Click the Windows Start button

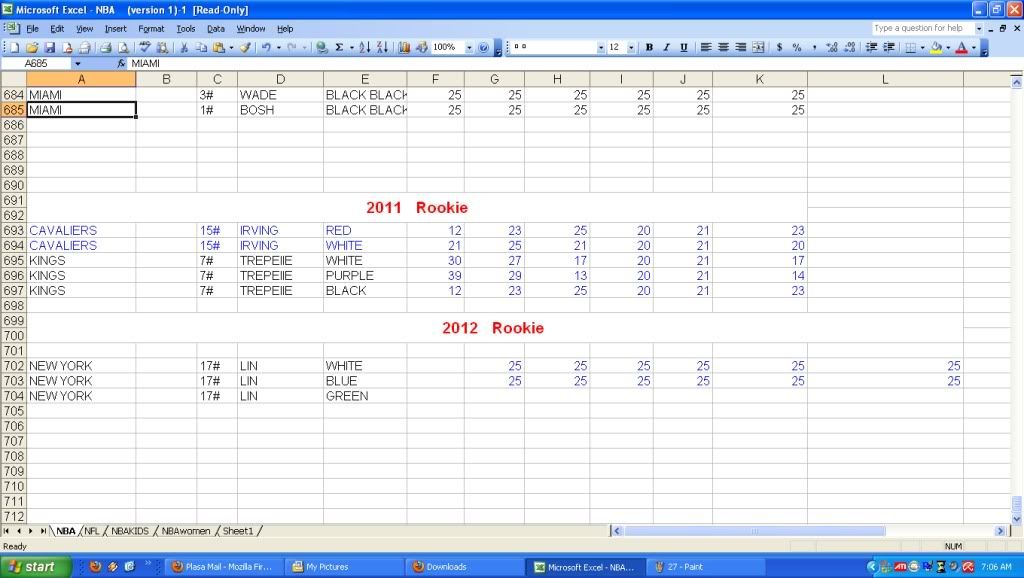[x=34, y=567]
